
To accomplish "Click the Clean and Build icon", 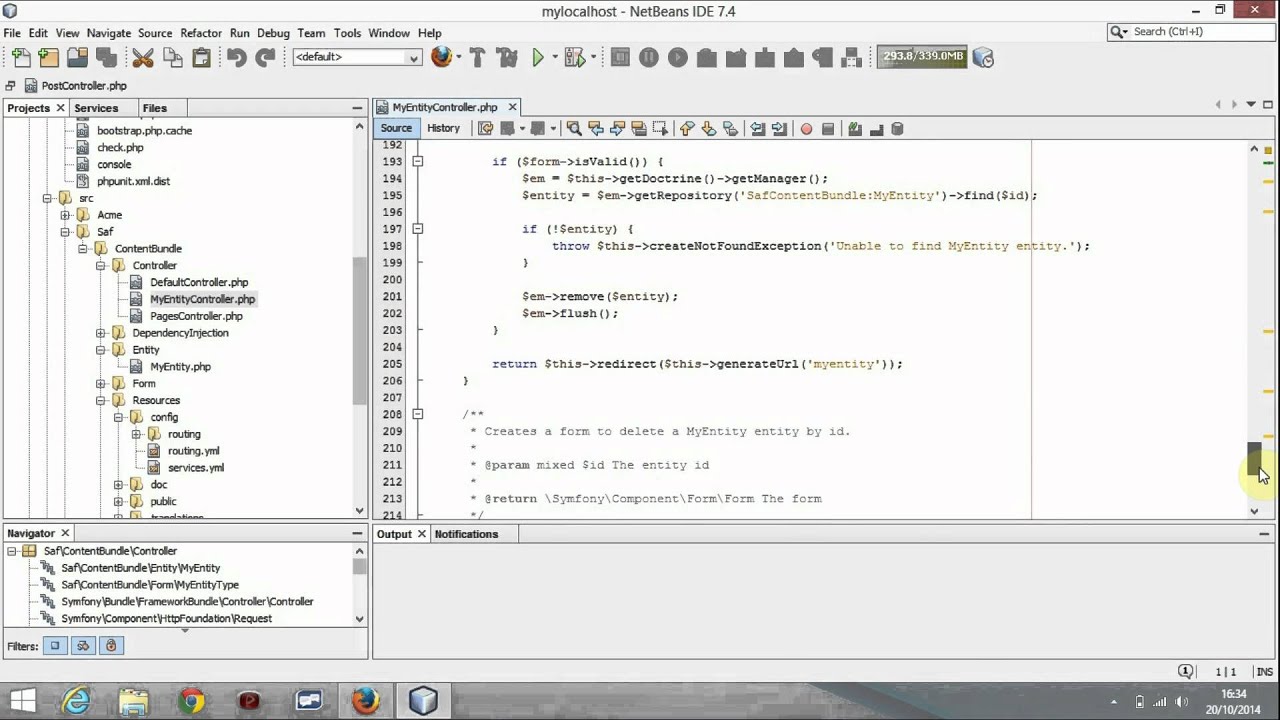I will pos(507,57).
